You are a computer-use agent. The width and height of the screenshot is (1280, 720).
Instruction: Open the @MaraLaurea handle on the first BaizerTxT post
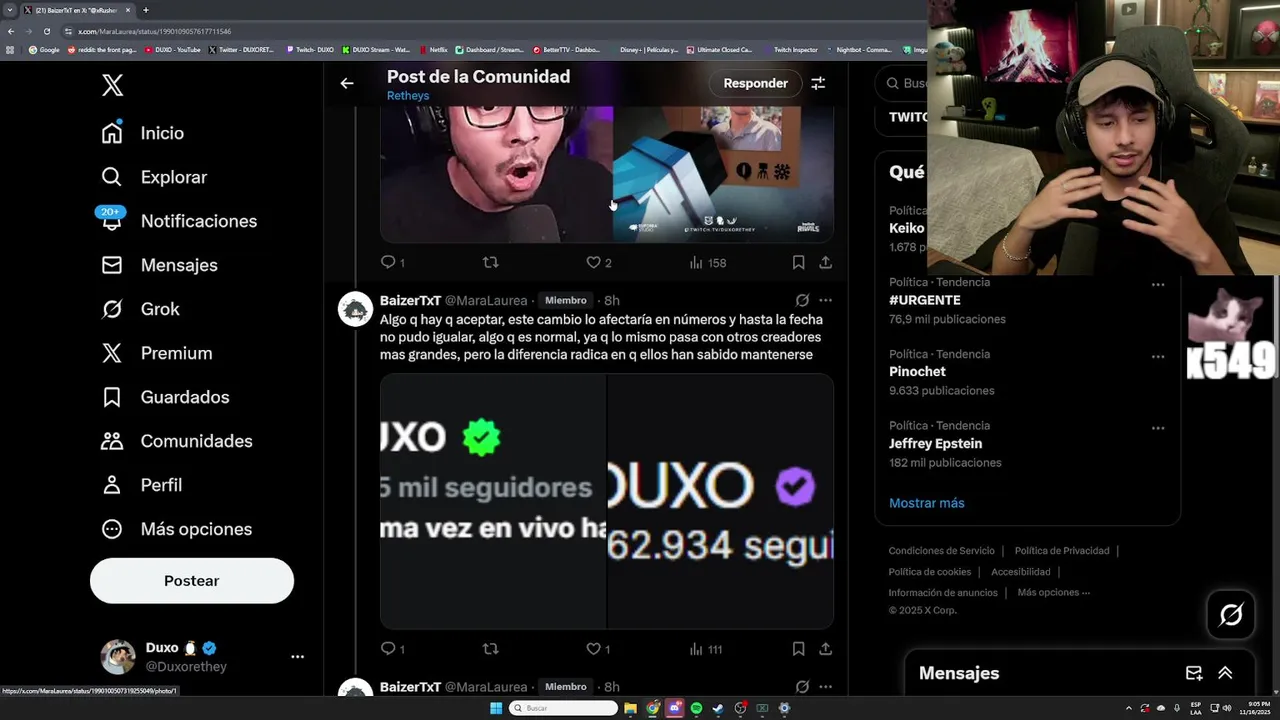coord(486,300)
